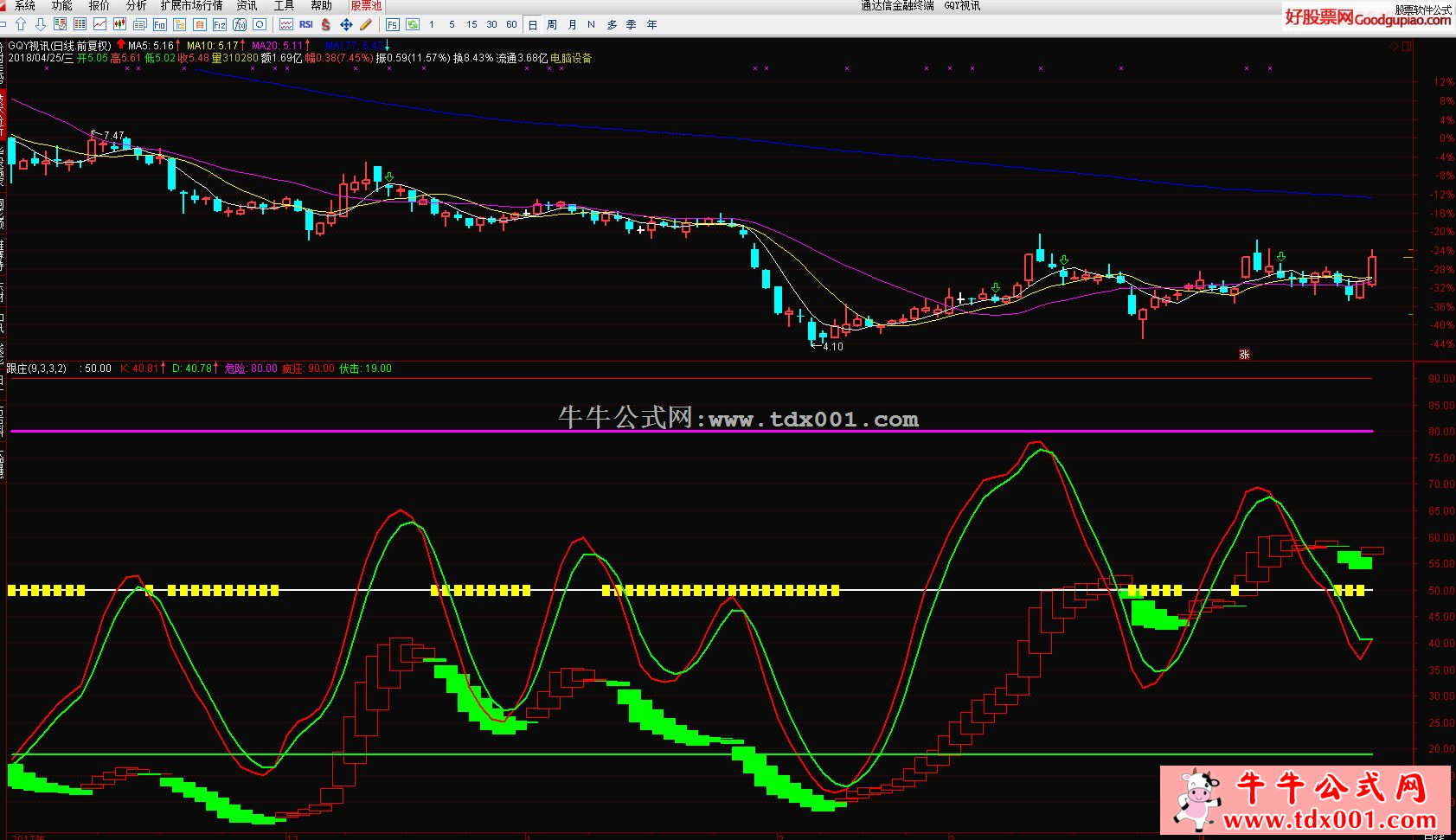Select the 季 quarterly period button
Screen dimensions: 1456x840
pyautogui.click(x=632, y=24)
